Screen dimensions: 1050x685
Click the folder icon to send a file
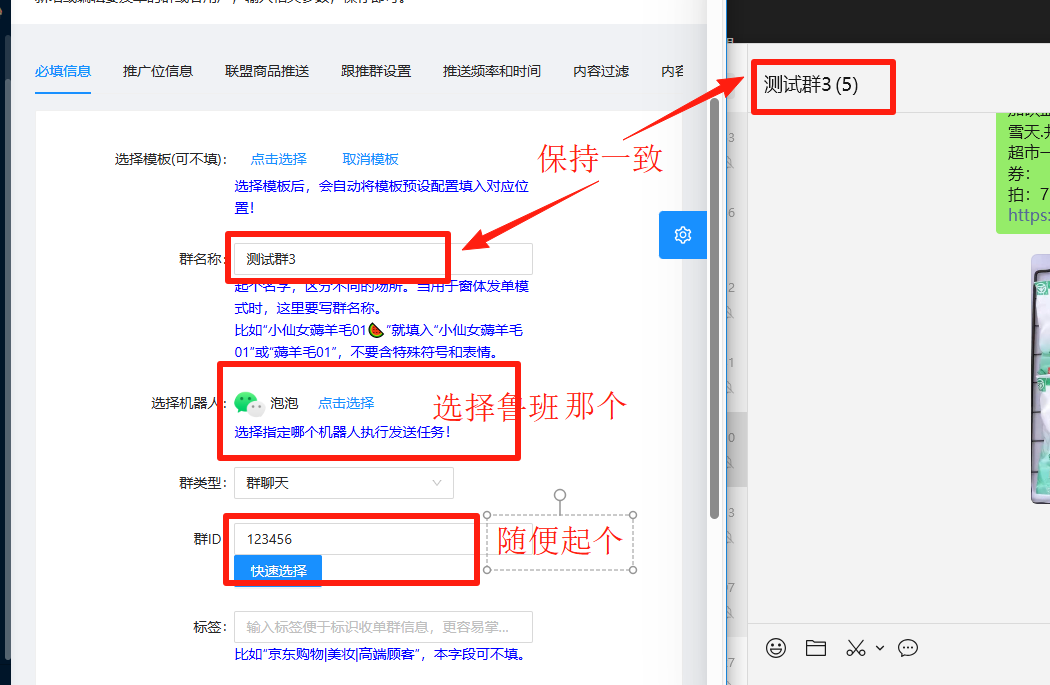[x=816, y=648]
